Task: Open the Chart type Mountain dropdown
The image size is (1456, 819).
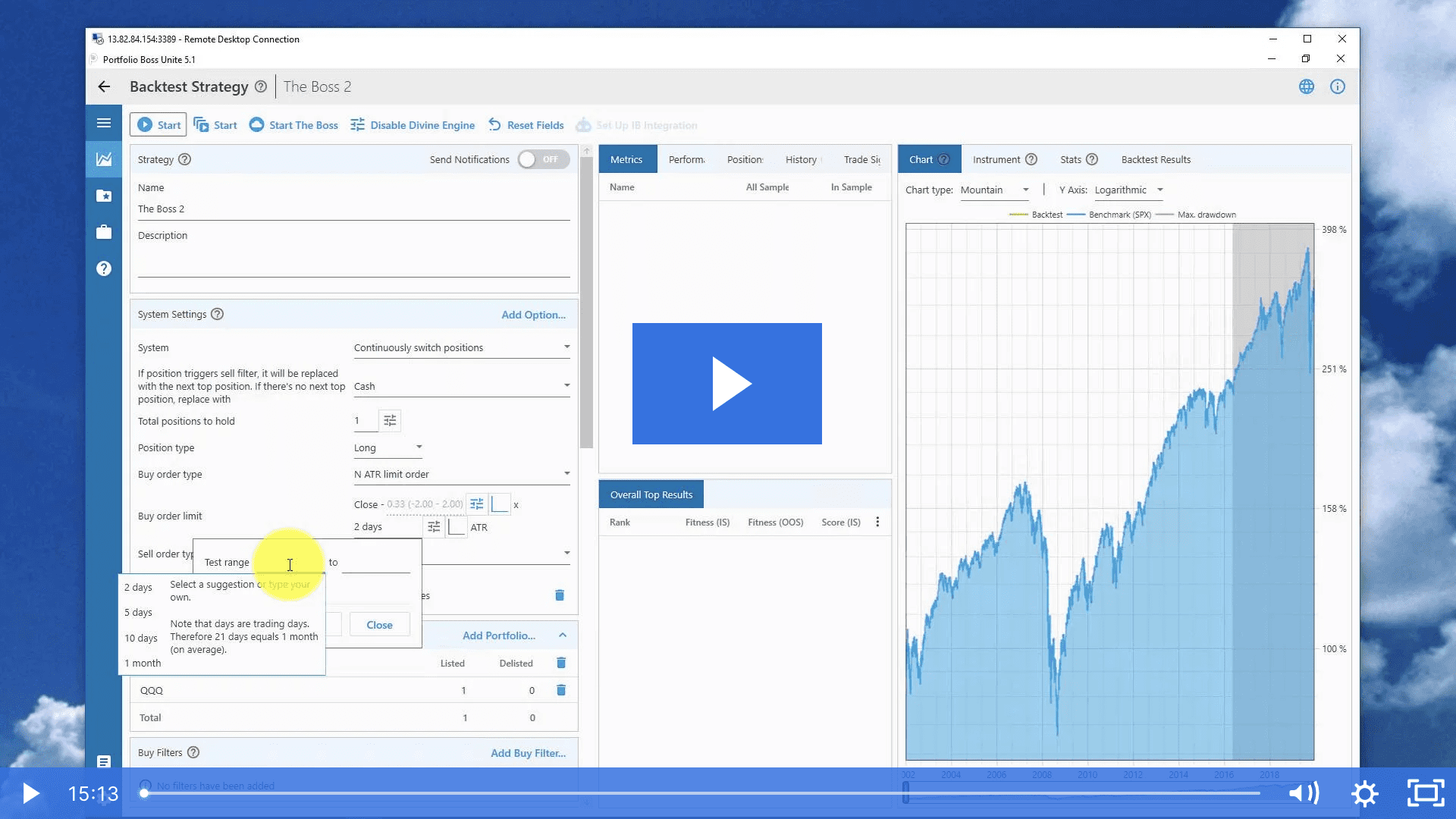Action: click(x=995, y=190)
